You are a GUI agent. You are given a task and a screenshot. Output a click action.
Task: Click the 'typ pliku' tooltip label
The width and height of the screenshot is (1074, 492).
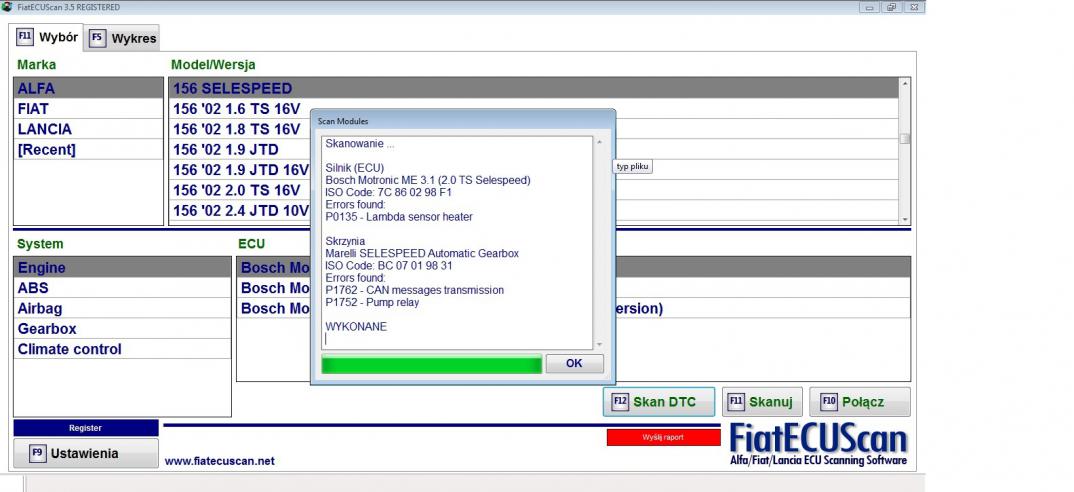[x=632, y=167]
